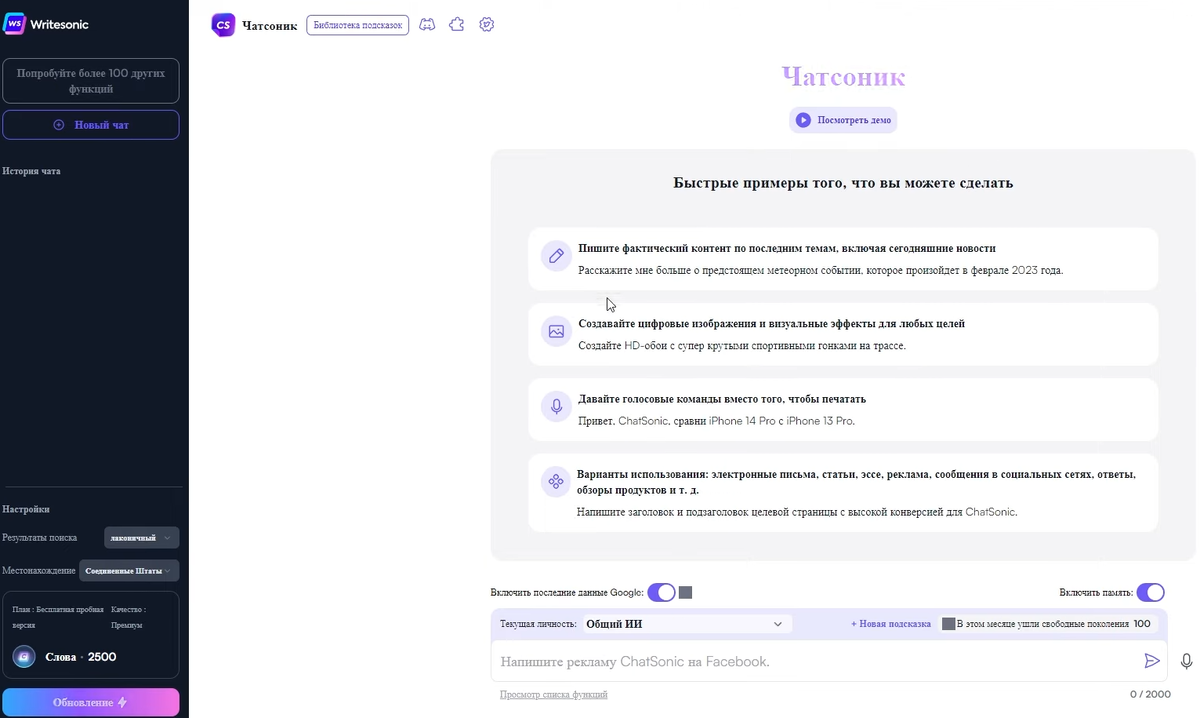This screenshot has width=1200, height=718.
Task: Click the round coin icon next to Слова
Action: pos(24,657)
